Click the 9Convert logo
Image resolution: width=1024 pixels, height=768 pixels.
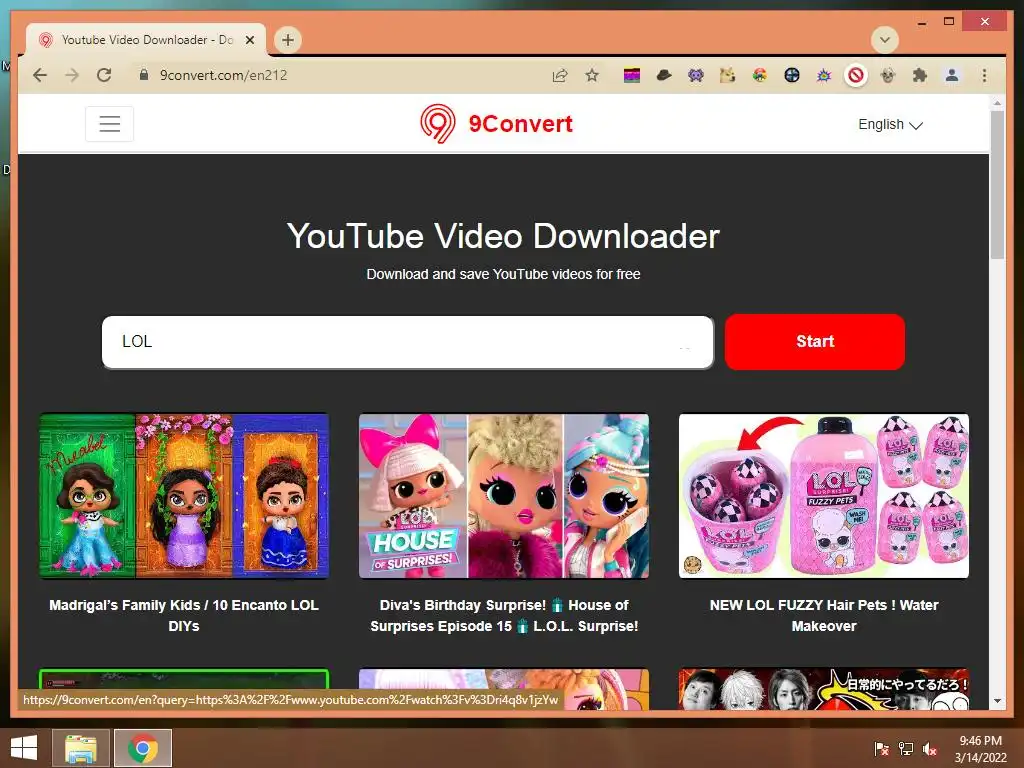coord(497,123)
